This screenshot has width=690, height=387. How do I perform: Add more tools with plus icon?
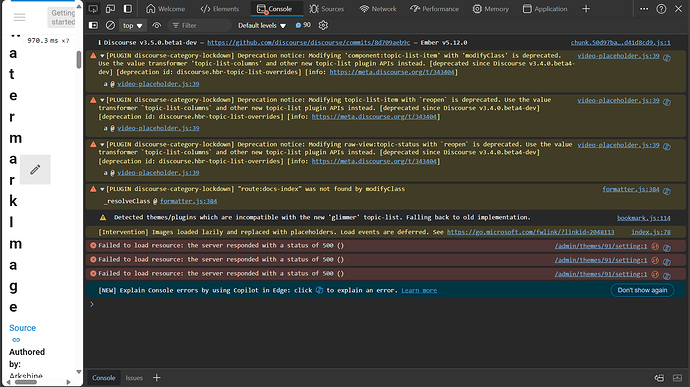[586, 9]
